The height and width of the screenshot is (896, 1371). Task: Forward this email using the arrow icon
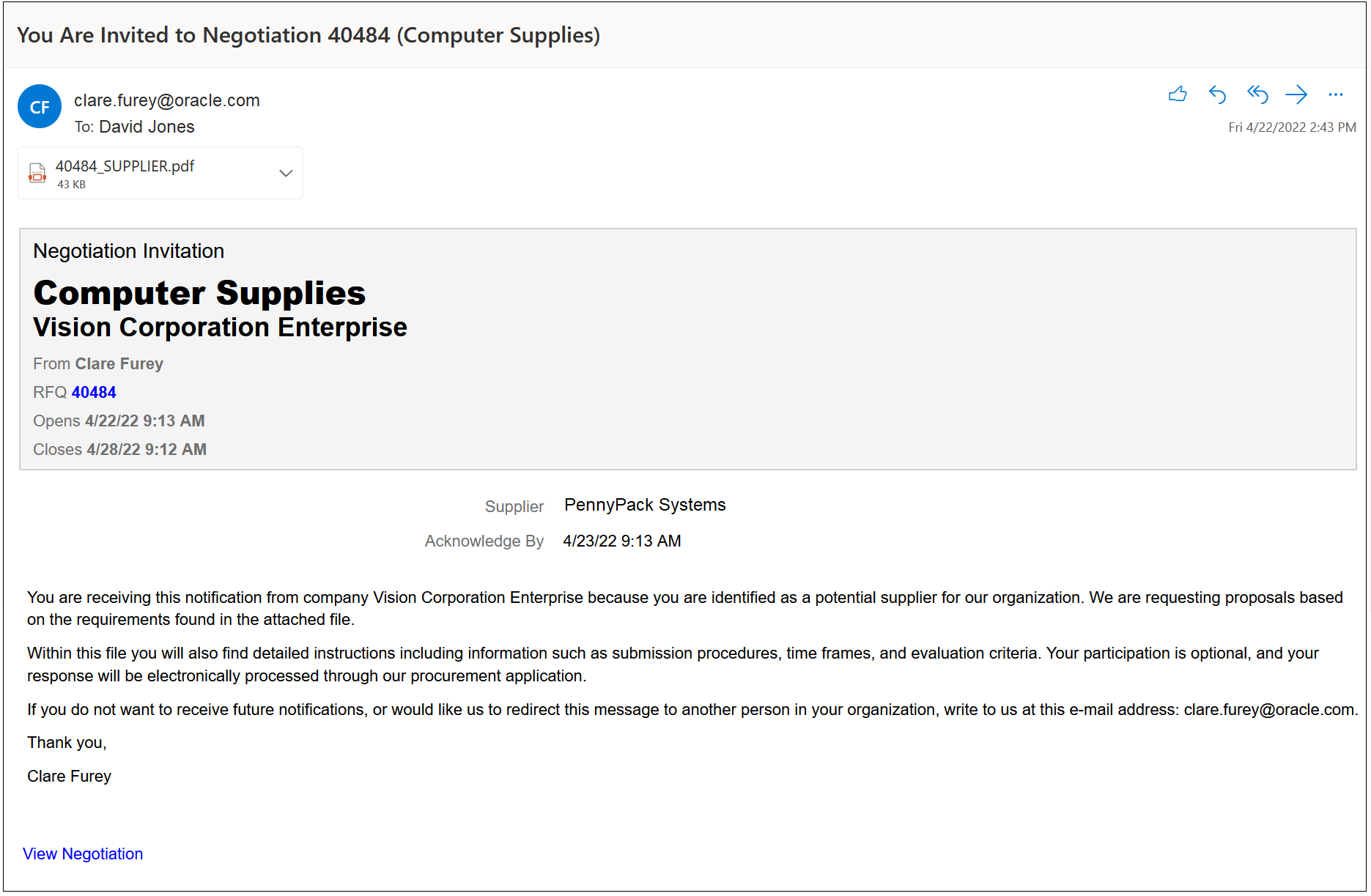click(1296, 95)
